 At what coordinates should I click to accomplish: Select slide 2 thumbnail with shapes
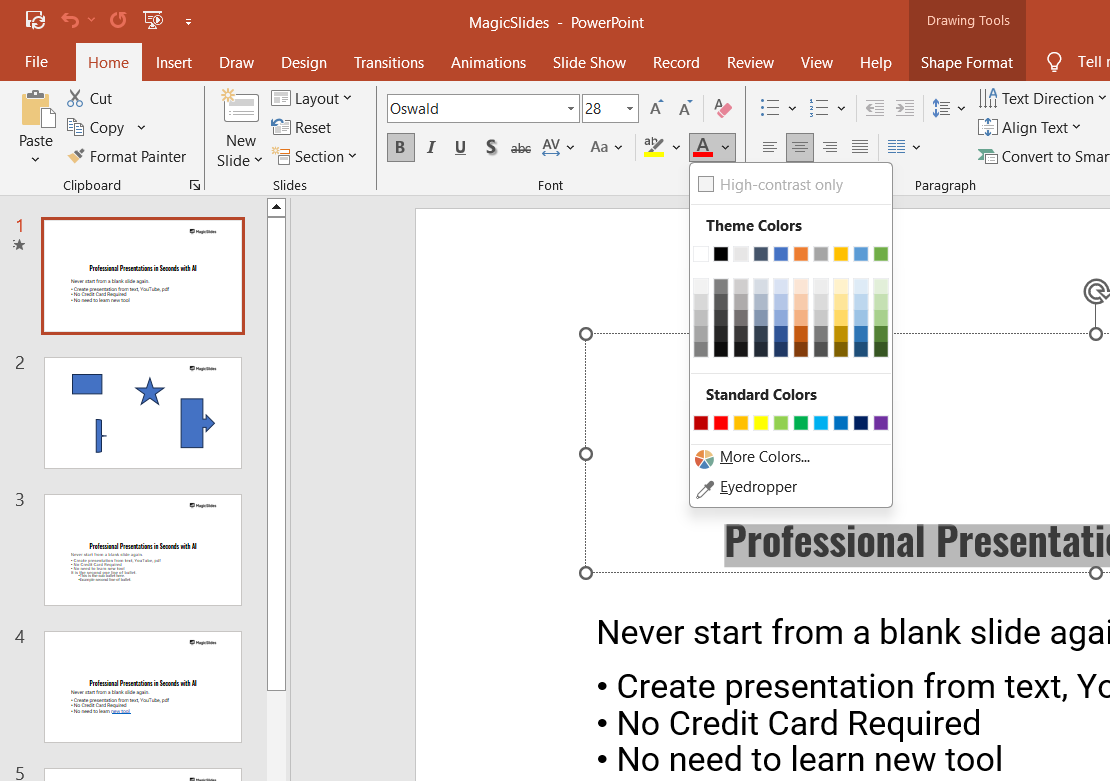143,412
